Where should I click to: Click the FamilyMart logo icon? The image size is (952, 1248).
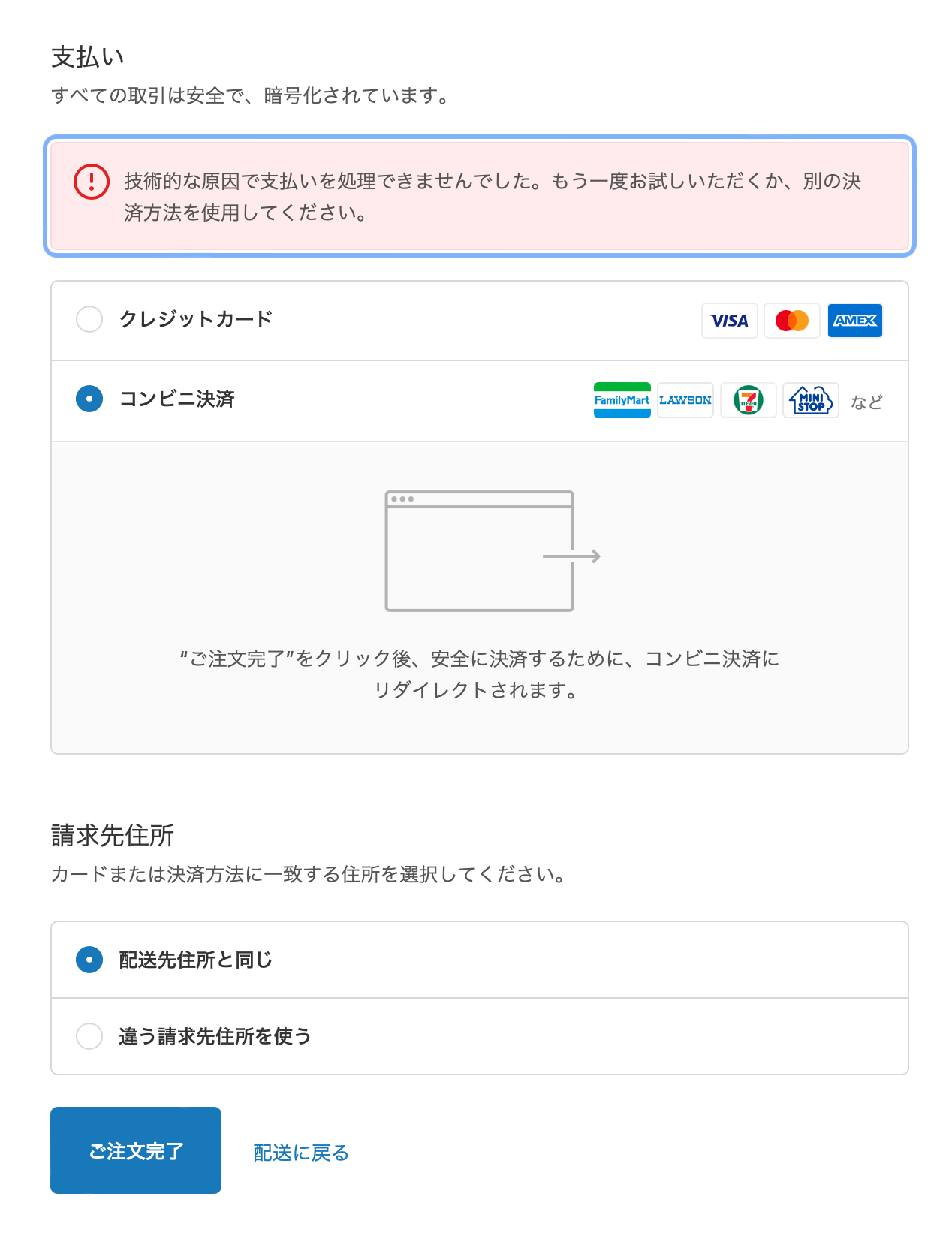coord(622,400)
